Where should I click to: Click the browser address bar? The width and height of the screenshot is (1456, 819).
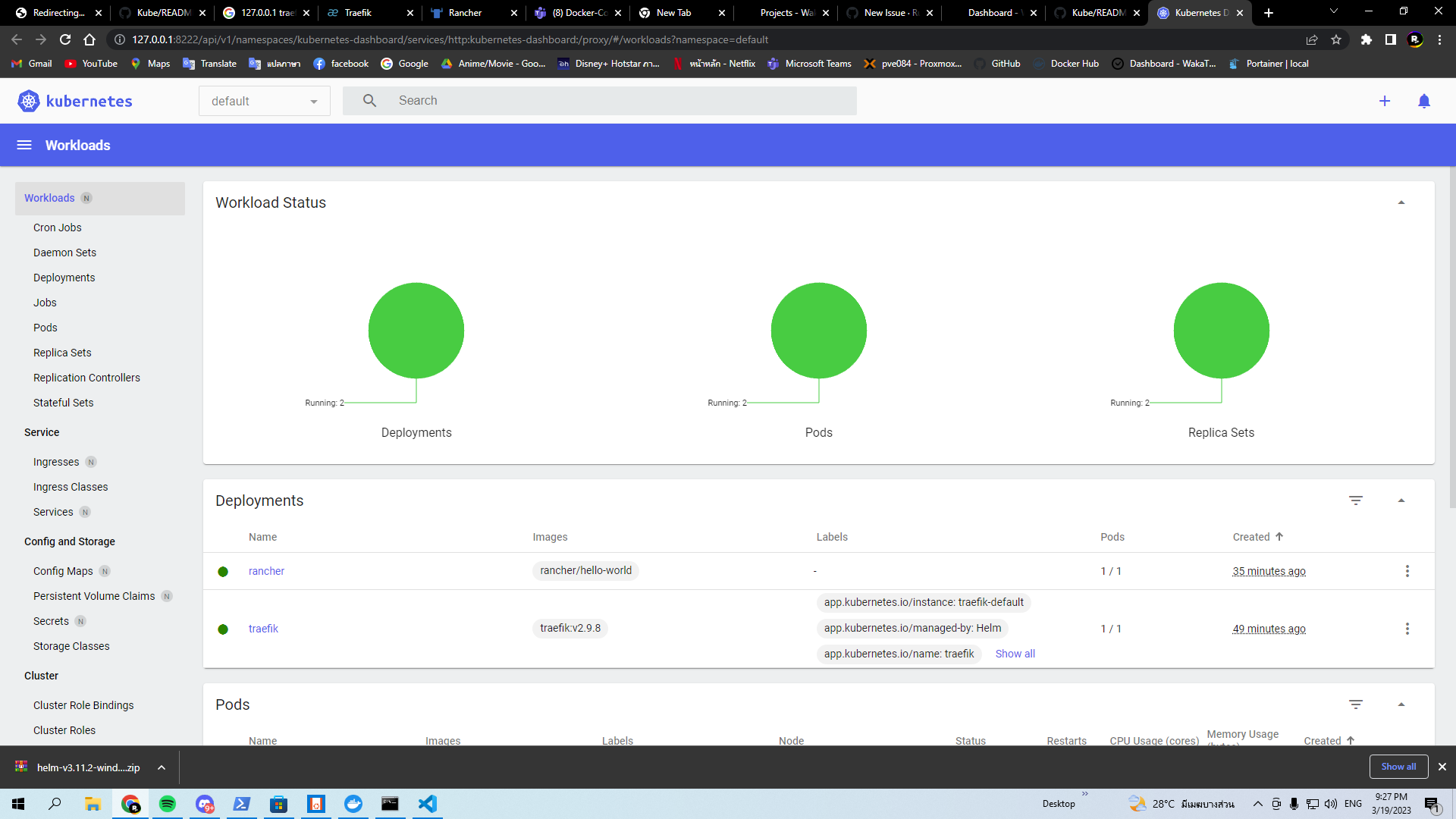pyautogui.click(x=705, y=39)
